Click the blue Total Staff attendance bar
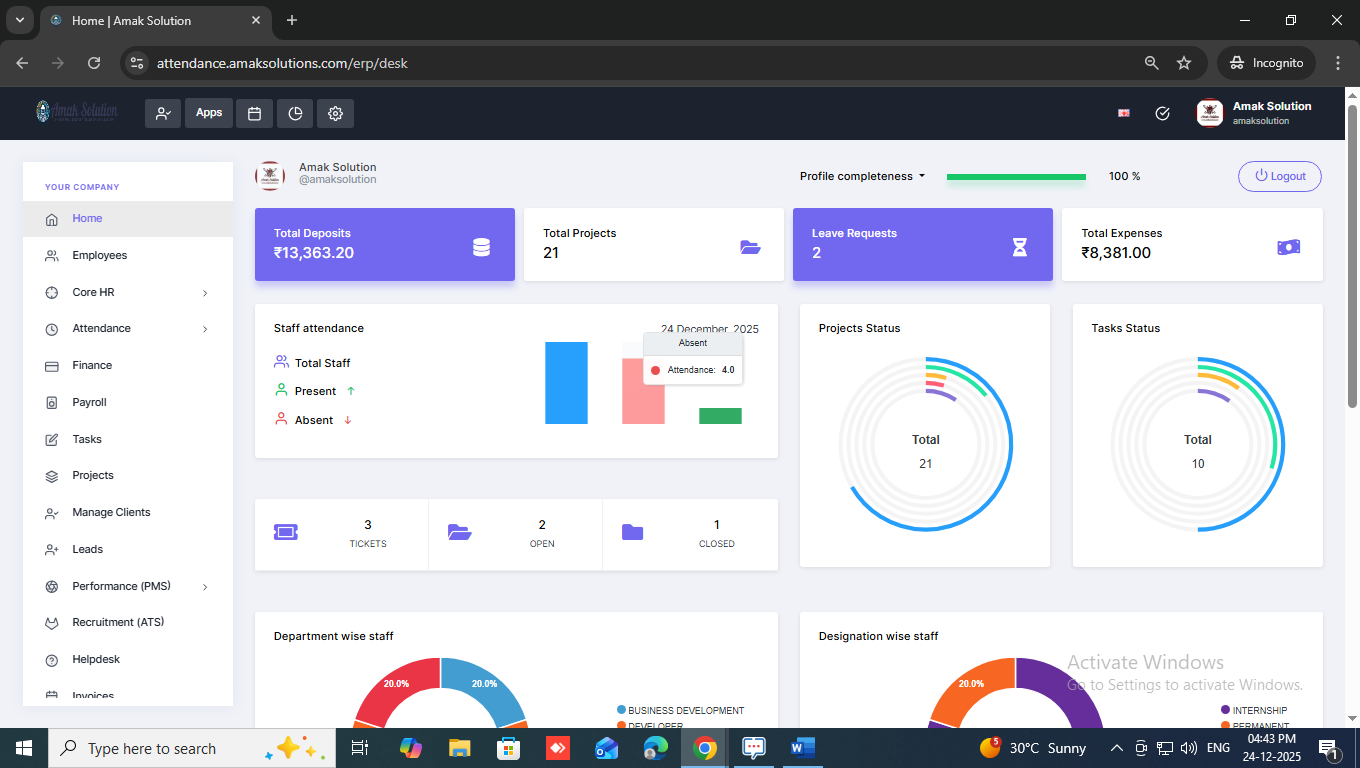This screenshot has height=768, width=1360. pyautogui.click(x=566, y=383)
